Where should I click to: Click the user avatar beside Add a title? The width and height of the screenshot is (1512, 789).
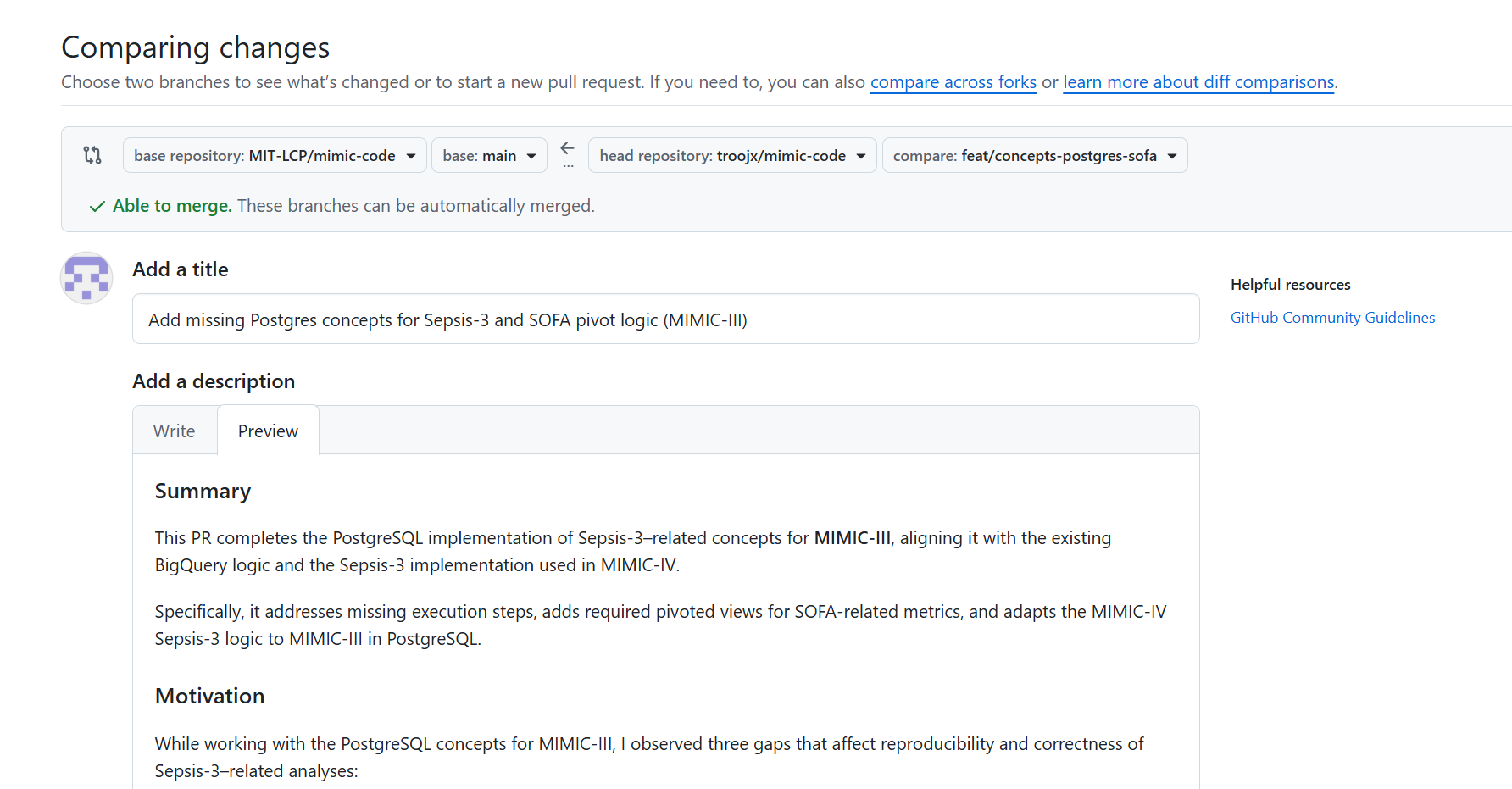coord(86,277)
